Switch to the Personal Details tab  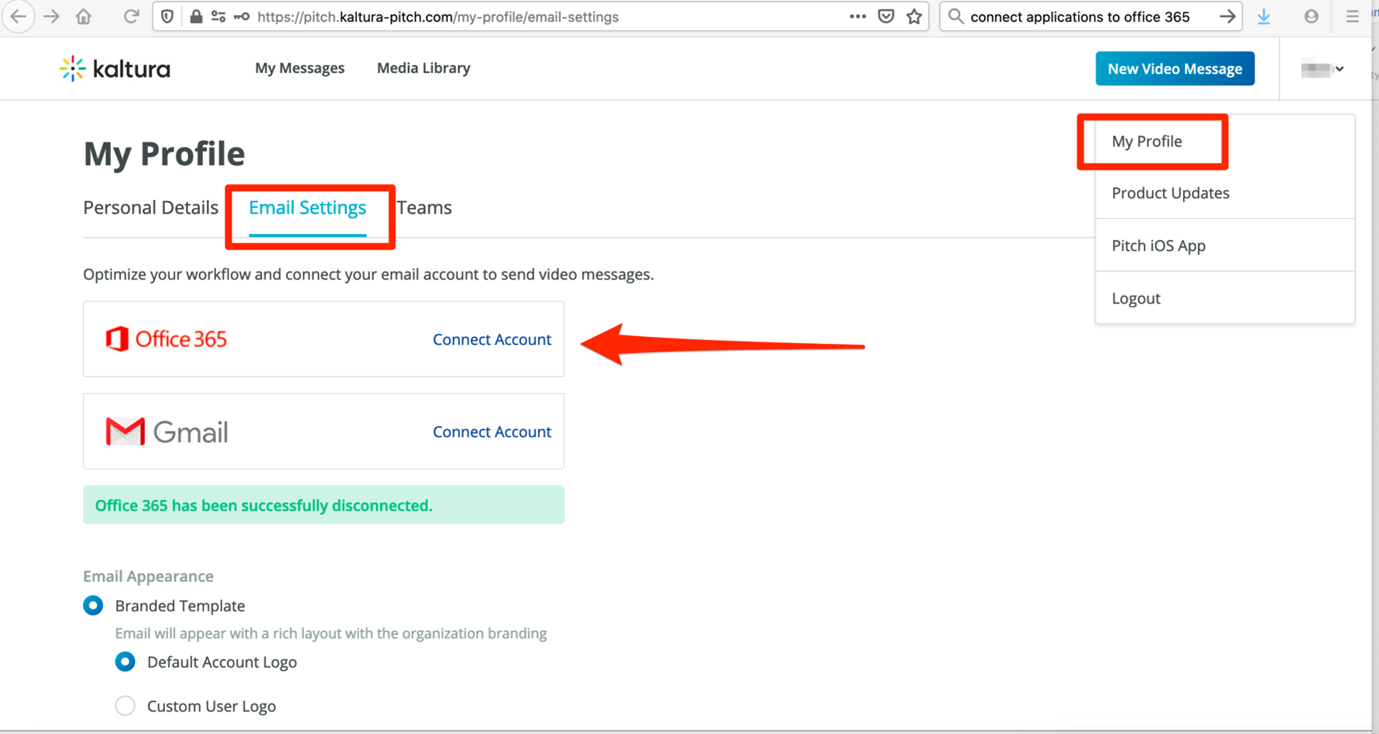pyautogui.click(x=151, y=207)
